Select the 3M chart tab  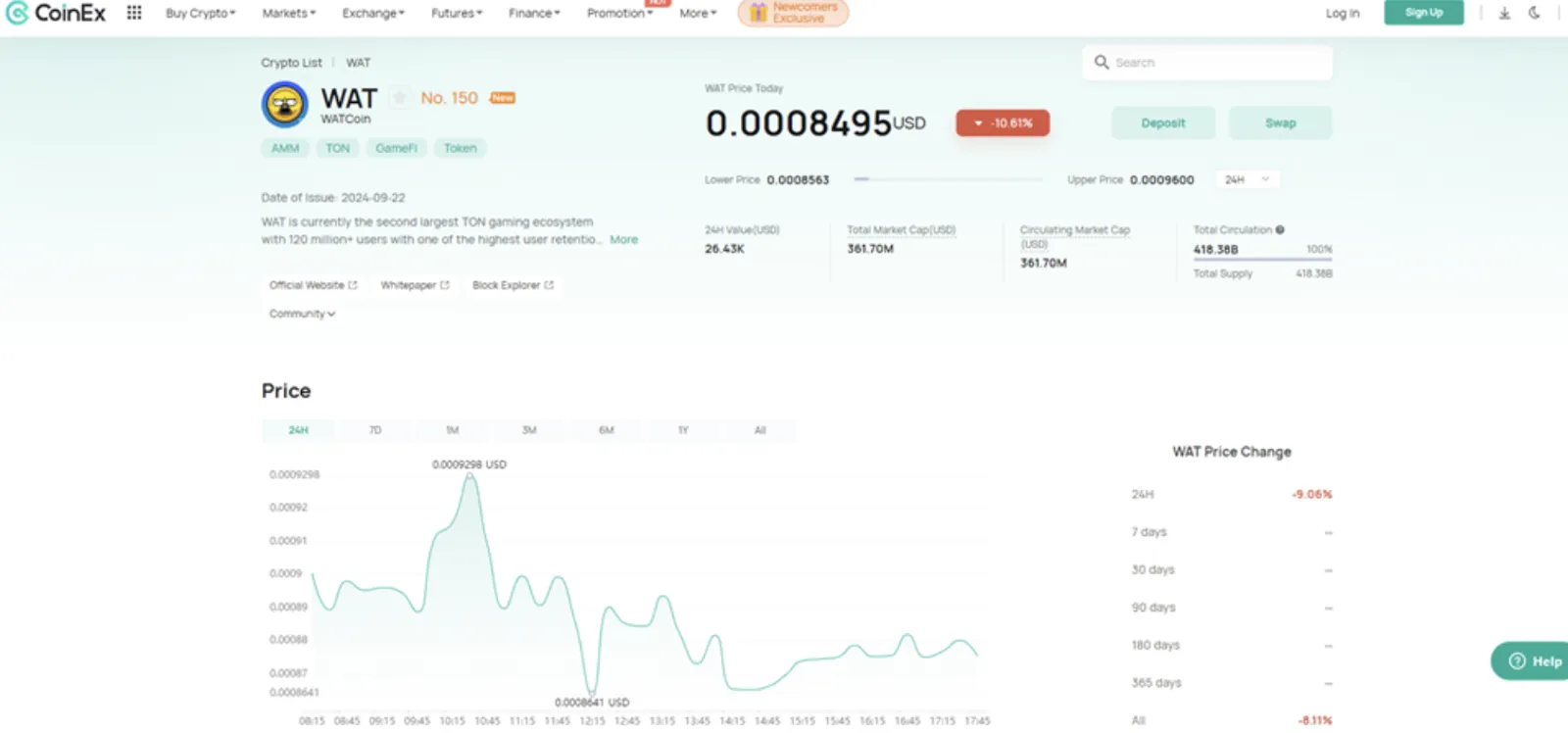(x=529, y=430)
